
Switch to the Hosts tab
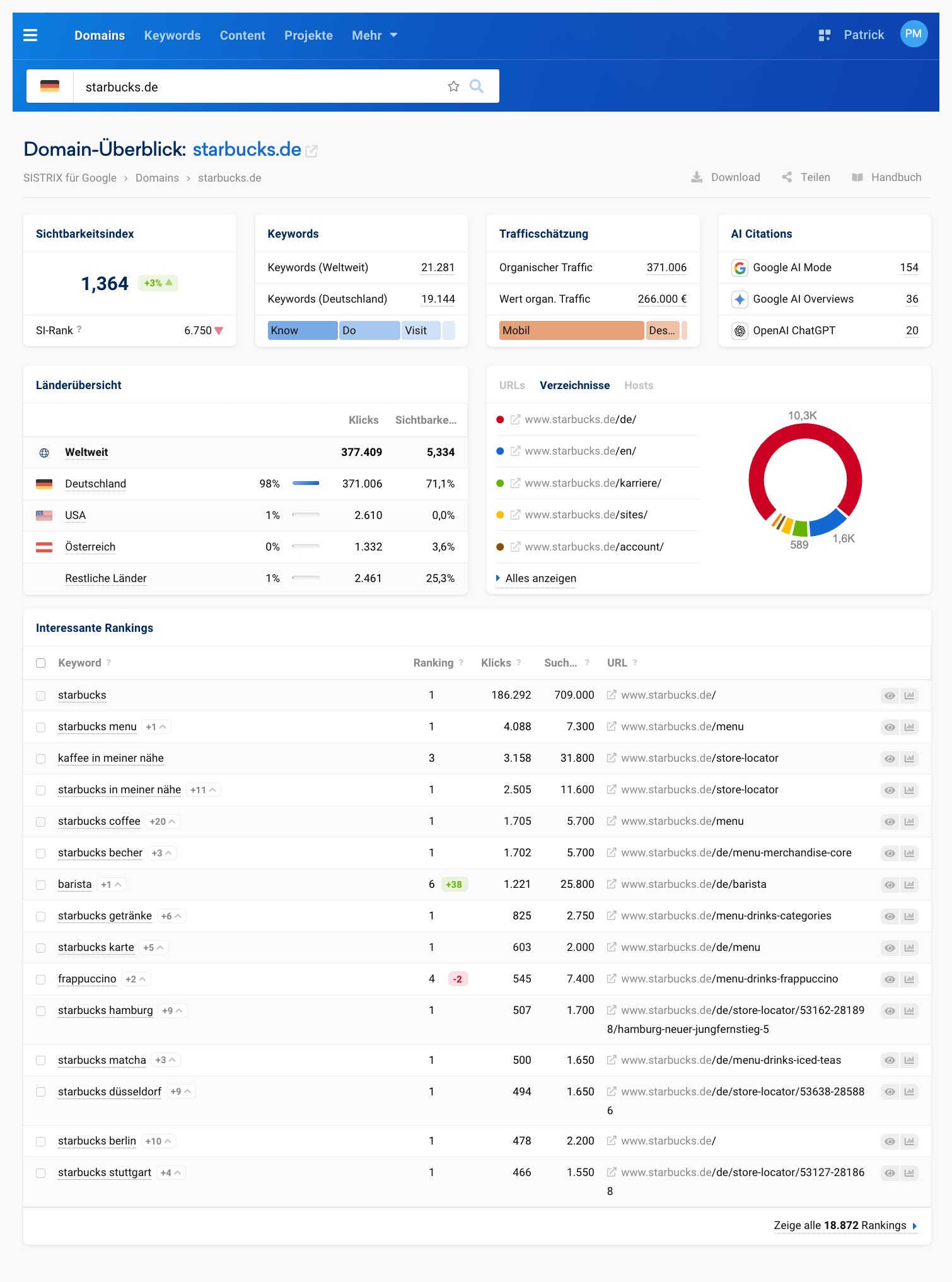point(638,385)
